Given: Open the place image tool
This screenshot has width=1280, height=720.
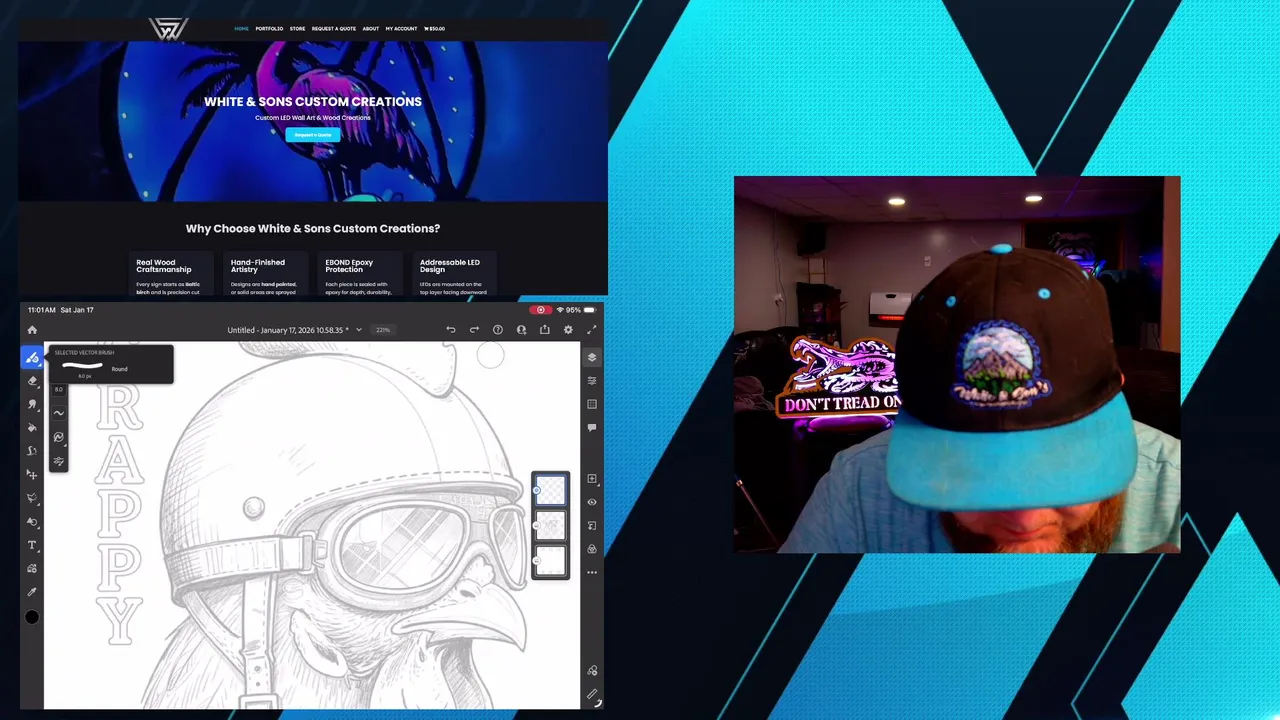Looking at the screenshot, I should (x=32, y=569).
